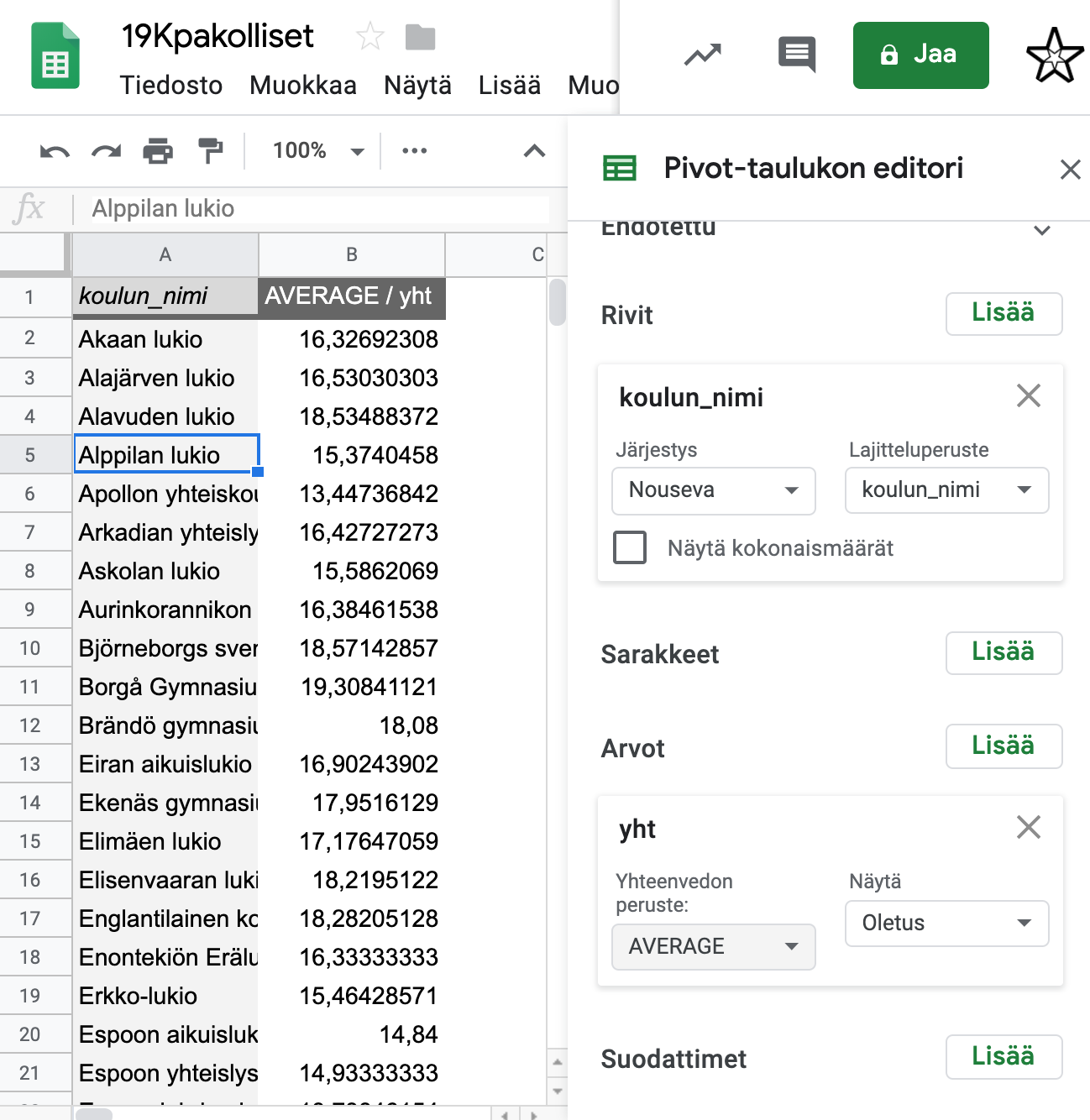The height and width of the screenshot is (1120, 1090).
Task: Open the Tiedosto menu
Action: click(x=170, y=86)
